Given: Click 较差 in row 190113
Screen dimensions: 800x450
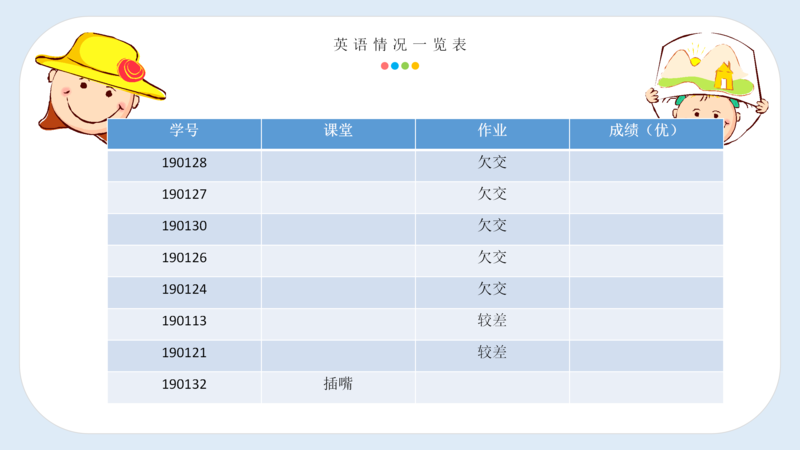Looking at the screenshot, I should [x=492, y=320].
